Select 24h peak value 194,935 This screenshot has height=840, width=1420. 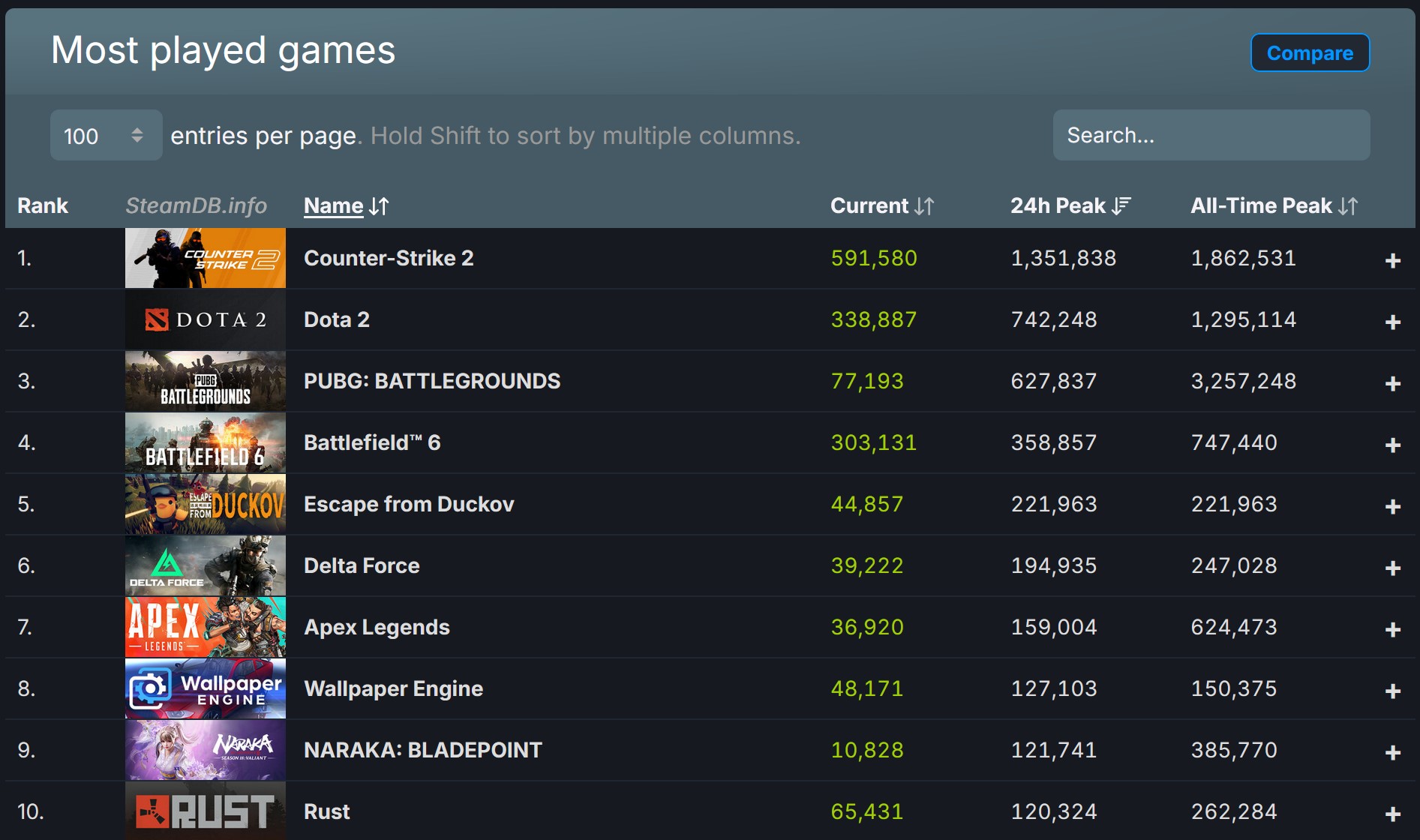tap(1054, 565)
